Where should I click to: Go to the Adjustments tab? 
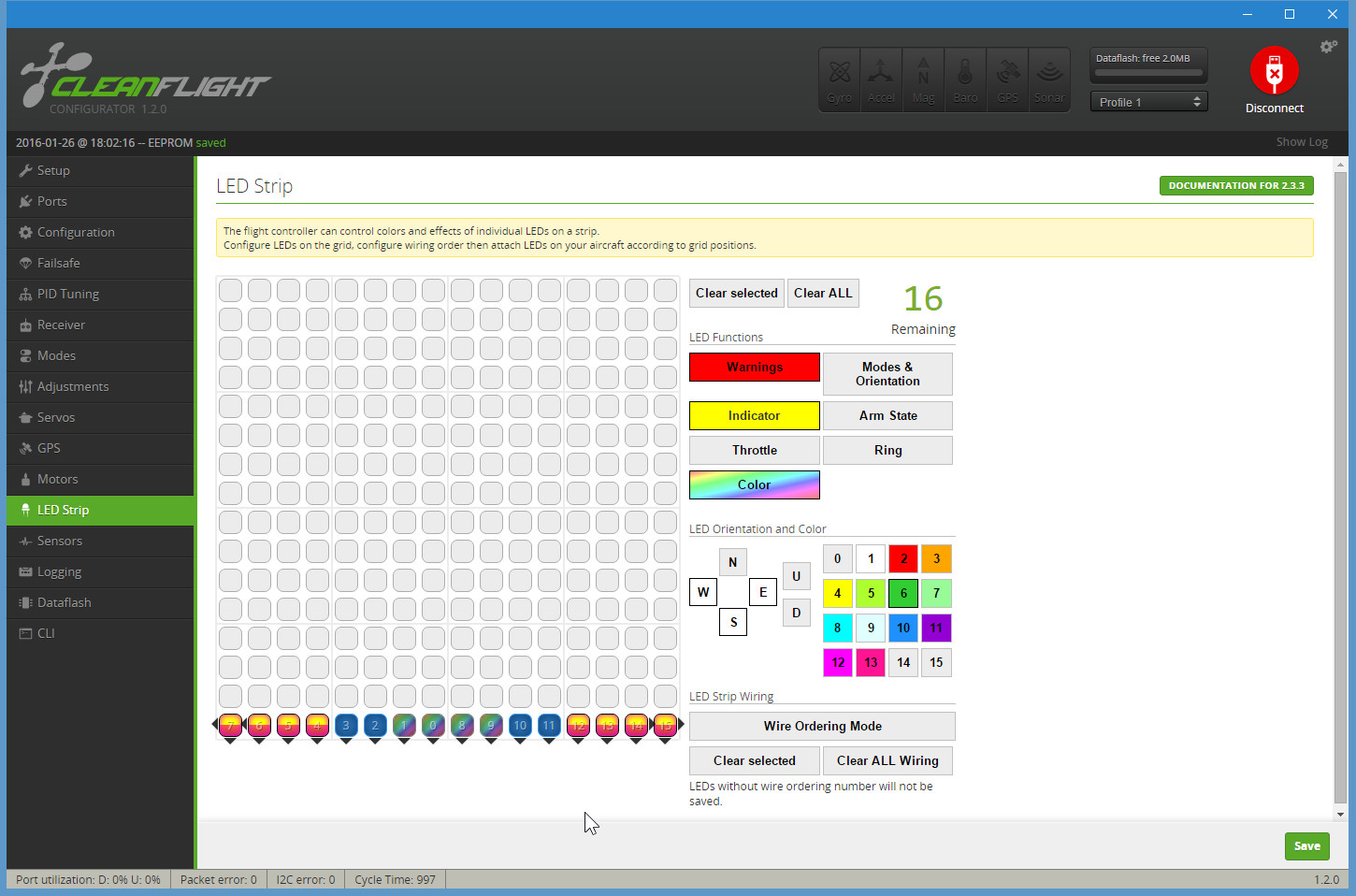[100, 386]
